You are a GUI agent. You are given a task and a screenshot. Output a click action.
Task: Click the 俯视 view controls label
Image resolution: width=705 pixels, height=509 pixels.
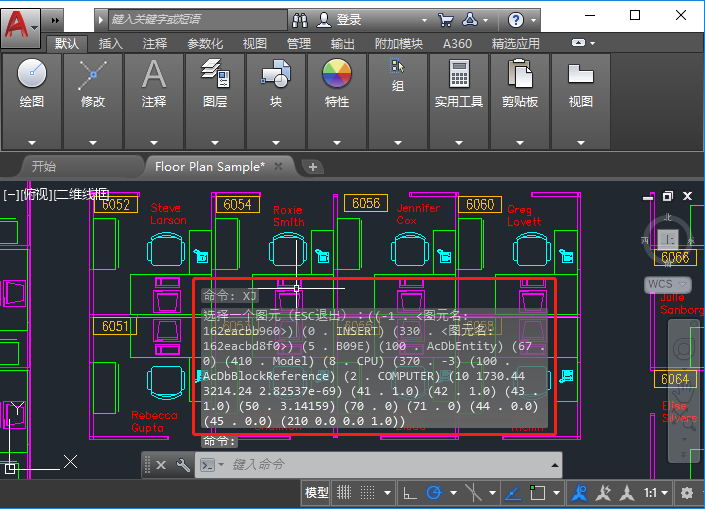pos(36,195)
